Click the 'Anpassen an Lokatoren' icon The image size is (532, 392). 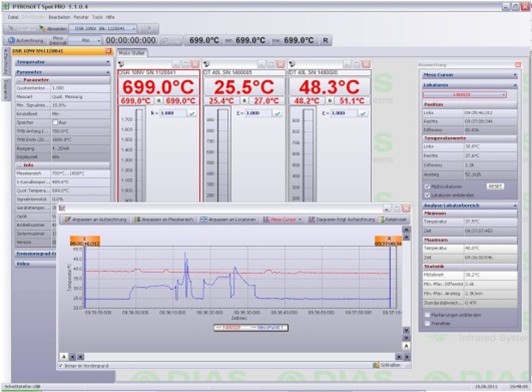pos(204,220)
